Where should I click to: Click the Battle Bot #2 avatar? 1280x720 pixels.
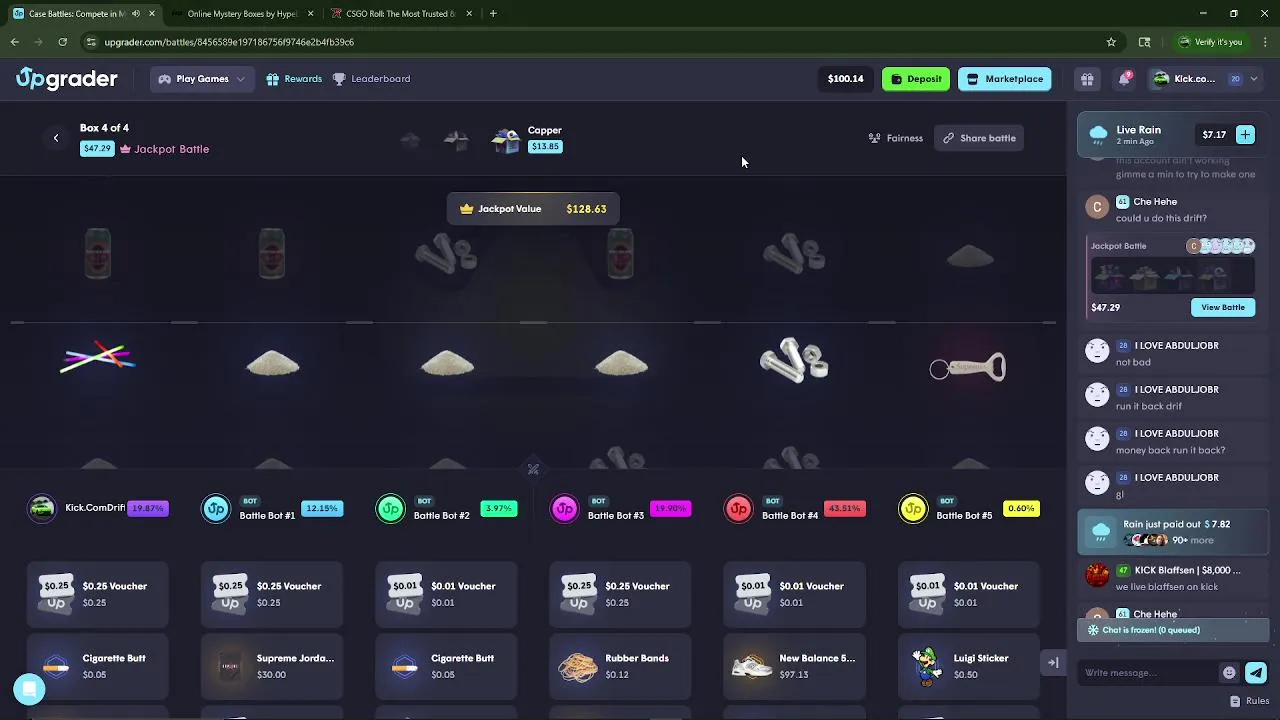tap(390, 508)
